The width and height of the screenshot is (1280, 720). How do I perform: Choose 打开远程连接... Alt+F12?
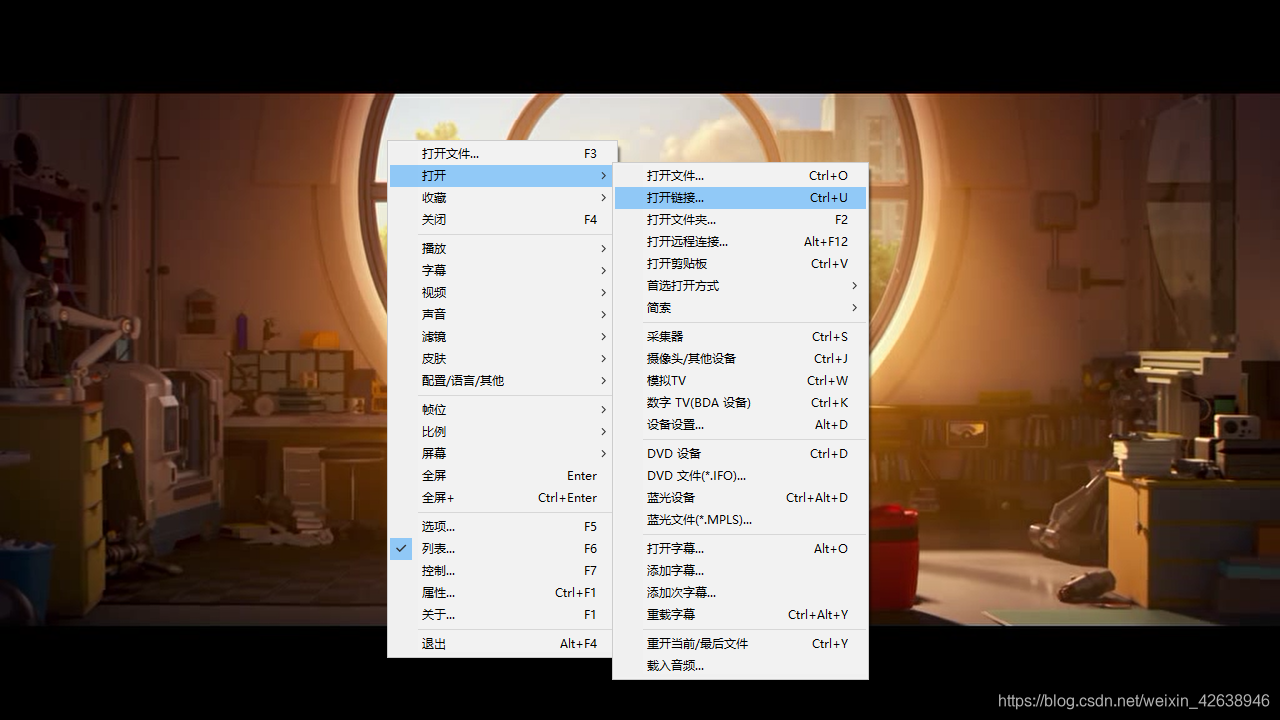pos(740,242)
